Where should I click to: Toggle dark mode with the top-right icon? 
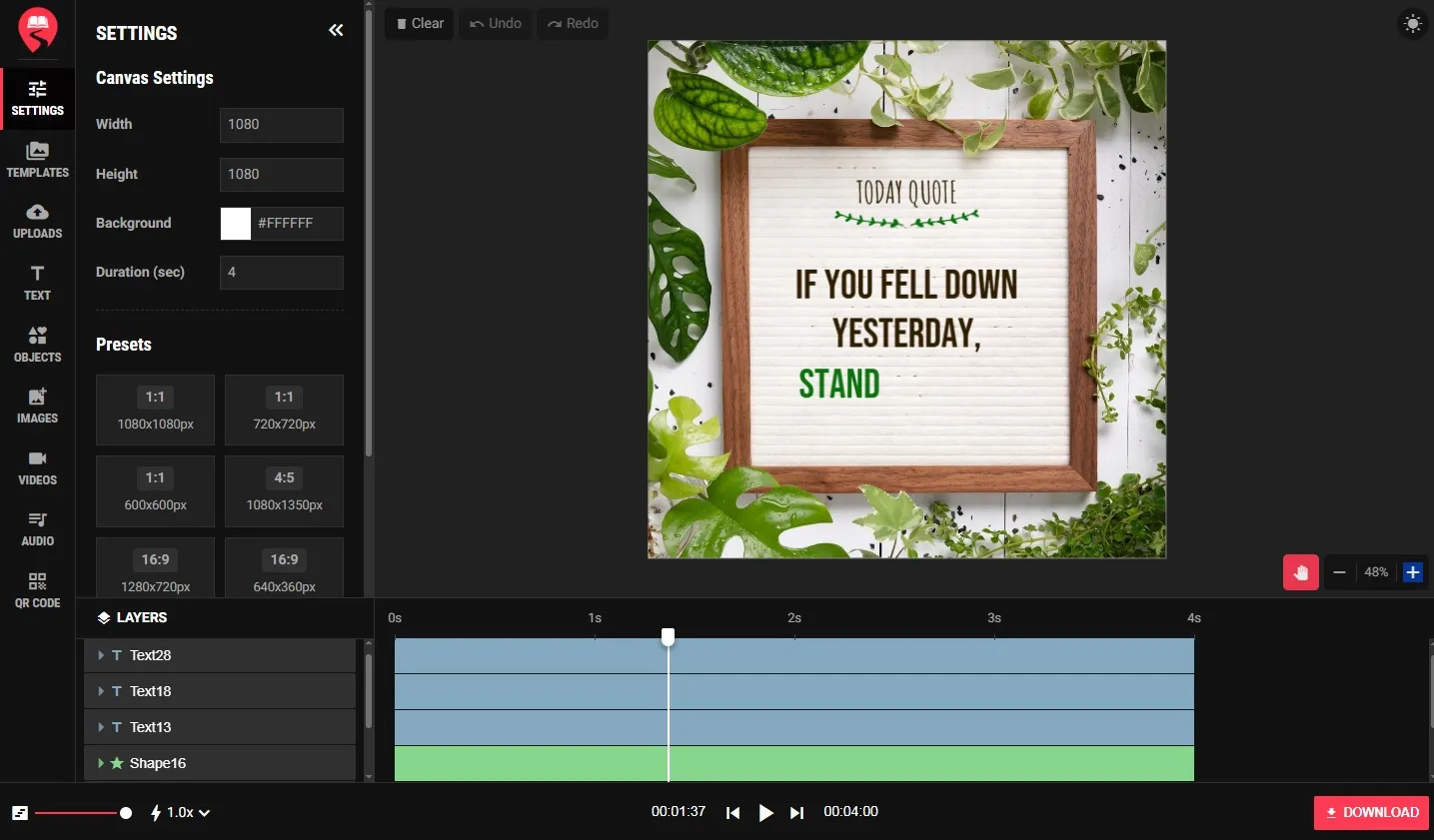point(1412,23)
